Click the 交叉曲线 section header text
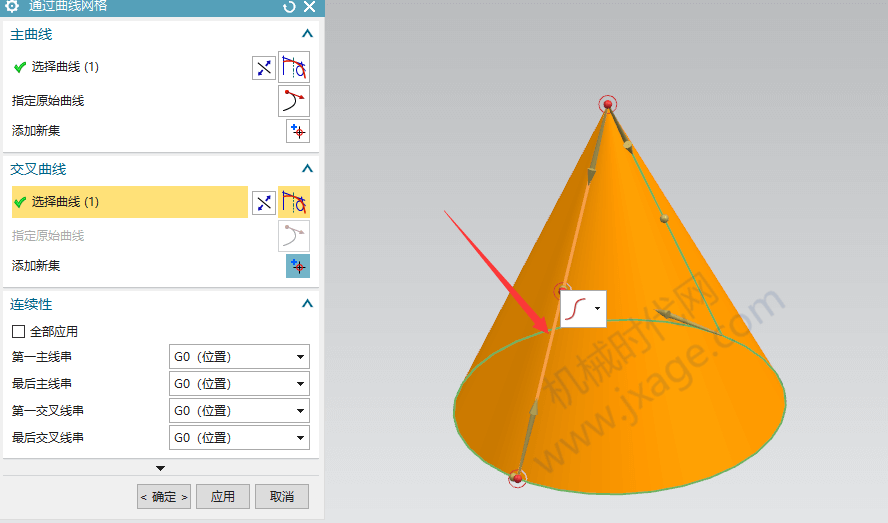The width and height of the screenshot is (888, 523). (x=38, y=169)
